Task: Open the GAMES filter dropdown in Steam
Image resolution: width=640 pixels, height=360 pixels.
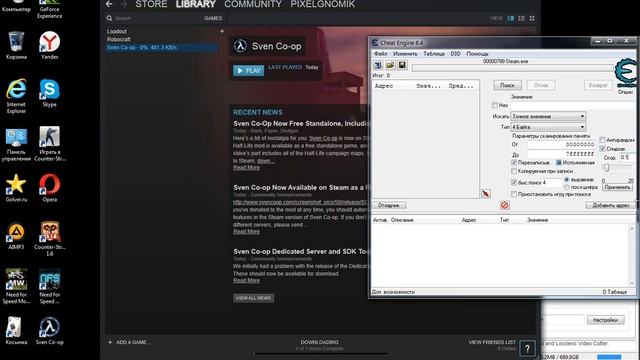Action: [x=213, y=18]
